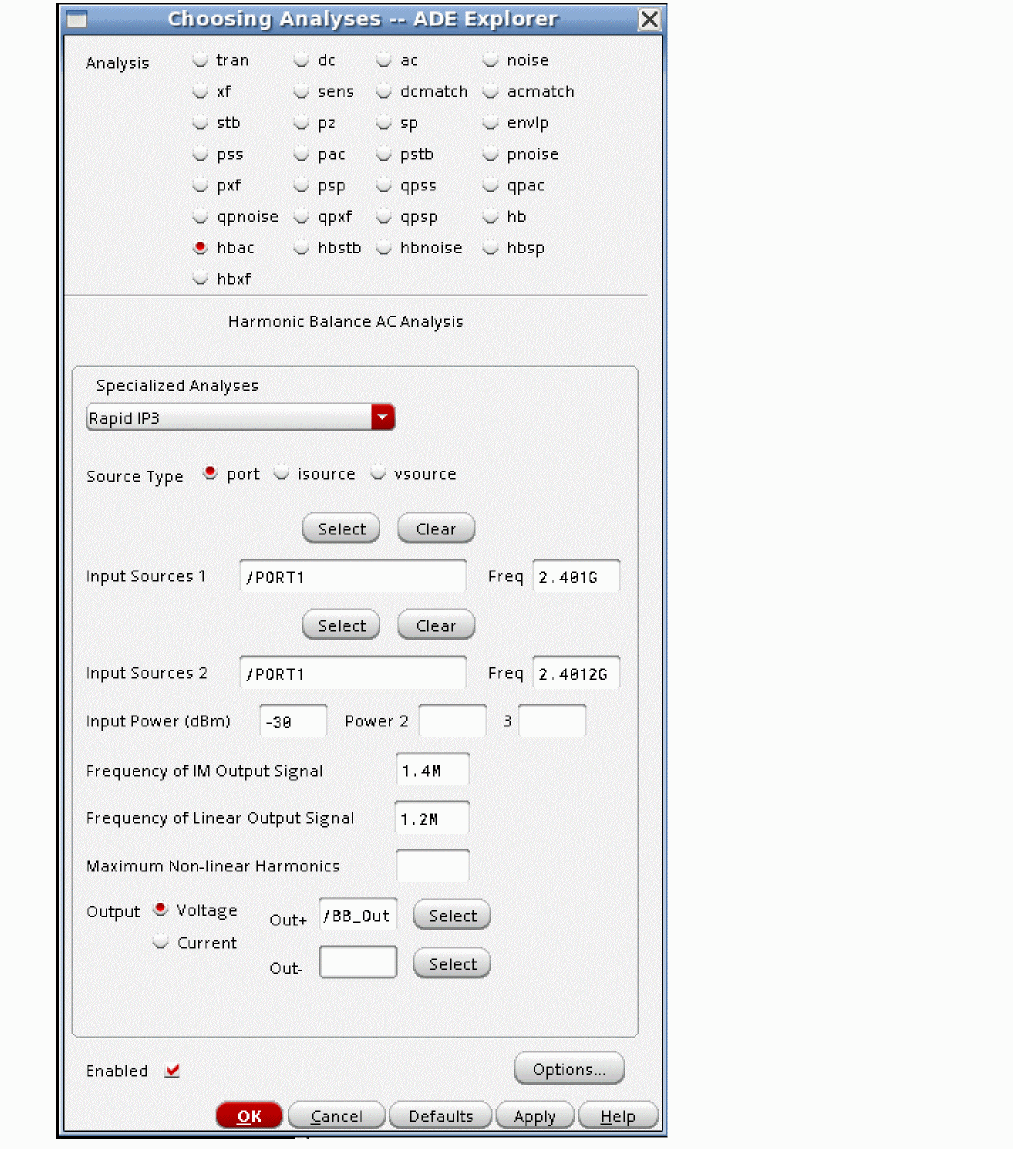1013x1149 pixels.
Task: Select Current output type
Action: [161, 942]
